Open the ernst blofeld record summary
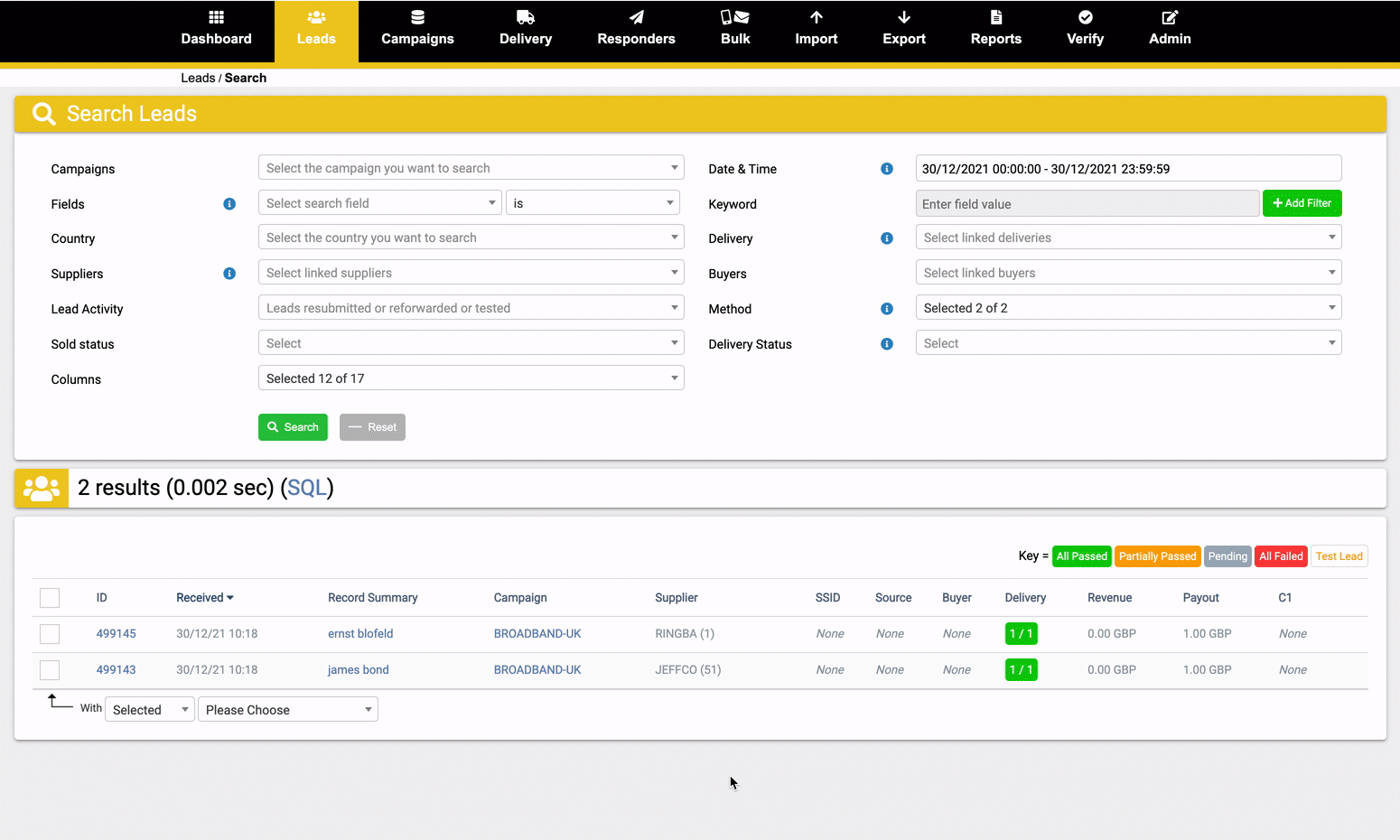1400x840 pixels. [360, 634]
